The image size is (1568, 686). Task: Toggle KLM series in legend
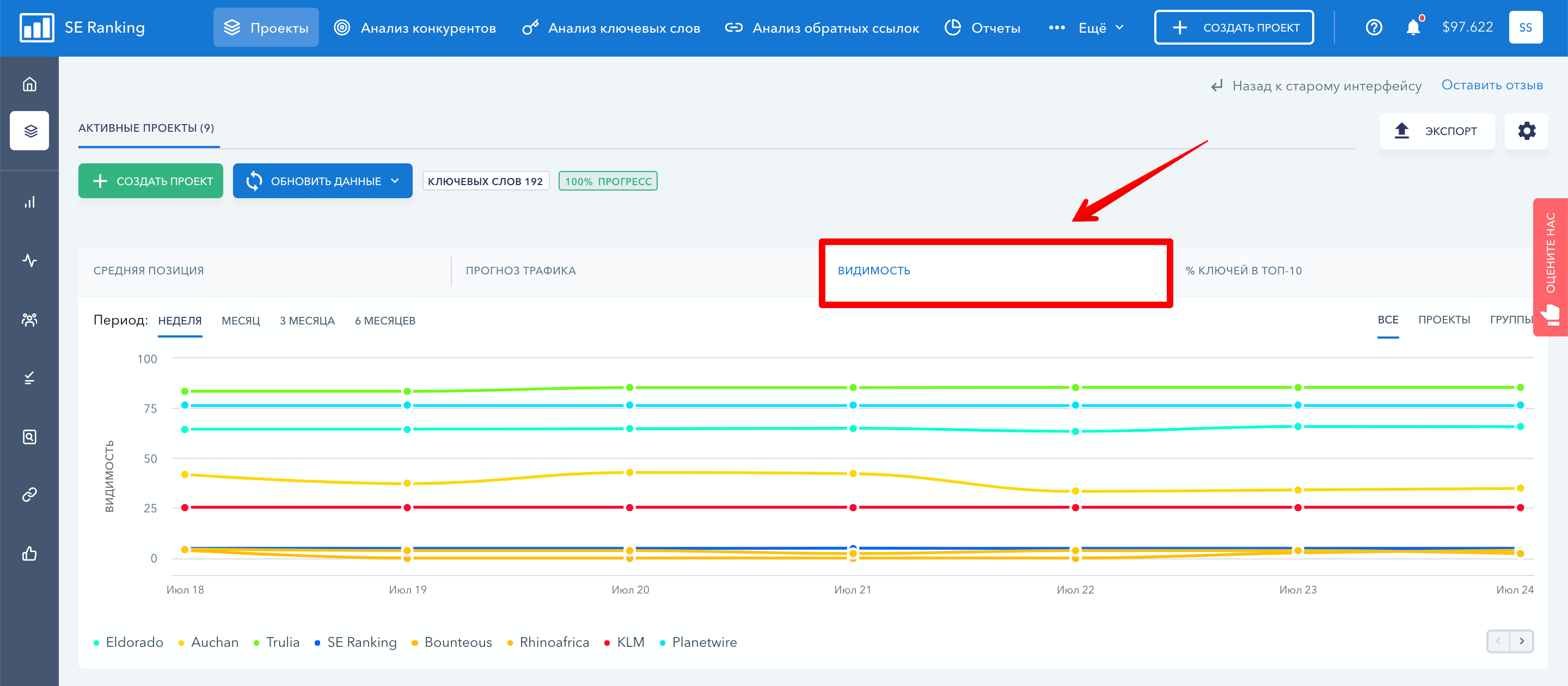pyautogui.click(x=624, y=642)
